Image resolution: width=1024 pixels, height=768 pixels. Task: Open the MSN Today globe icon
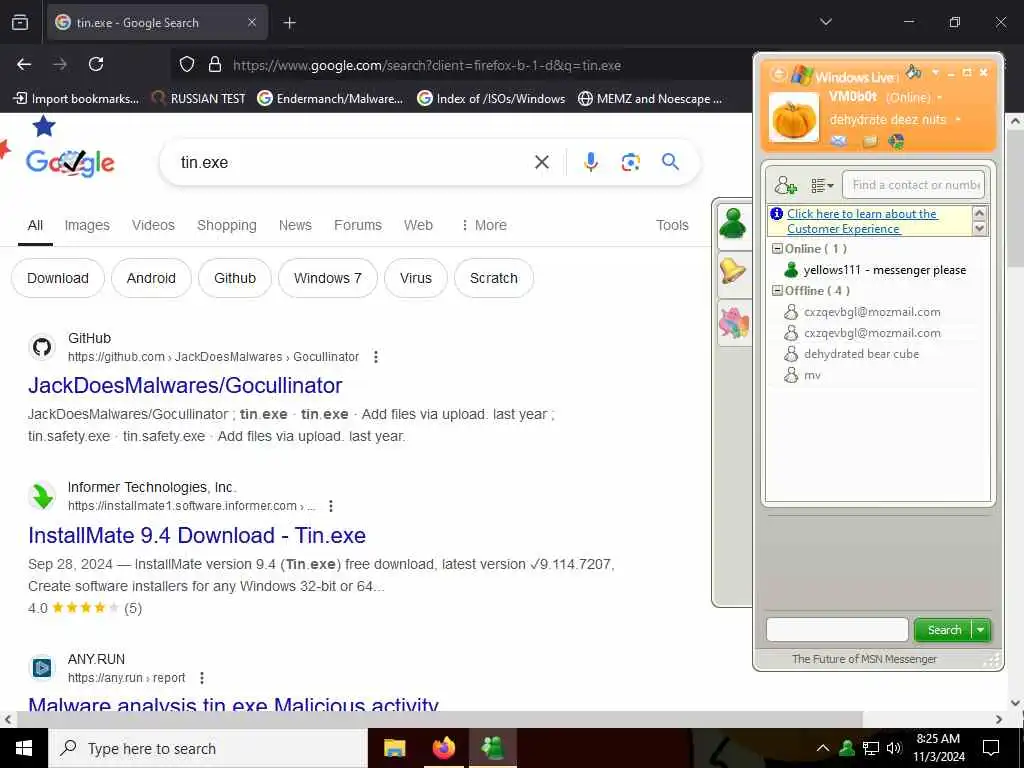click(897, 141)
